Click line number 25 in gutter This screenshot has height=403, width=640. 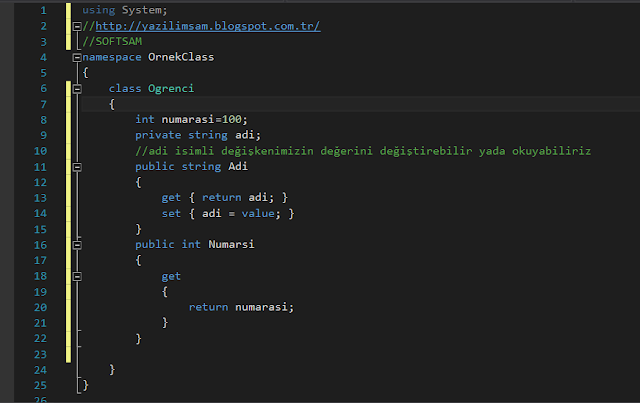coord(40,385)
